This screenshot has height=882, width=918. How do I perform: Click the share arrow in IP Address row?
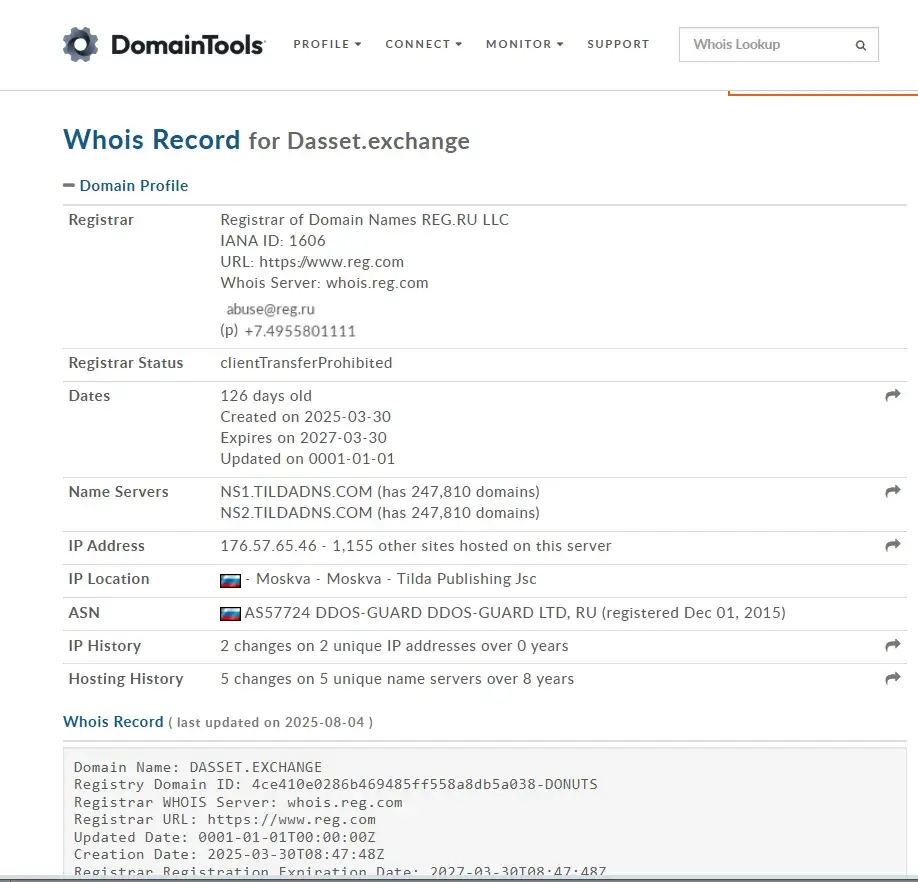[x=893, y=545]
